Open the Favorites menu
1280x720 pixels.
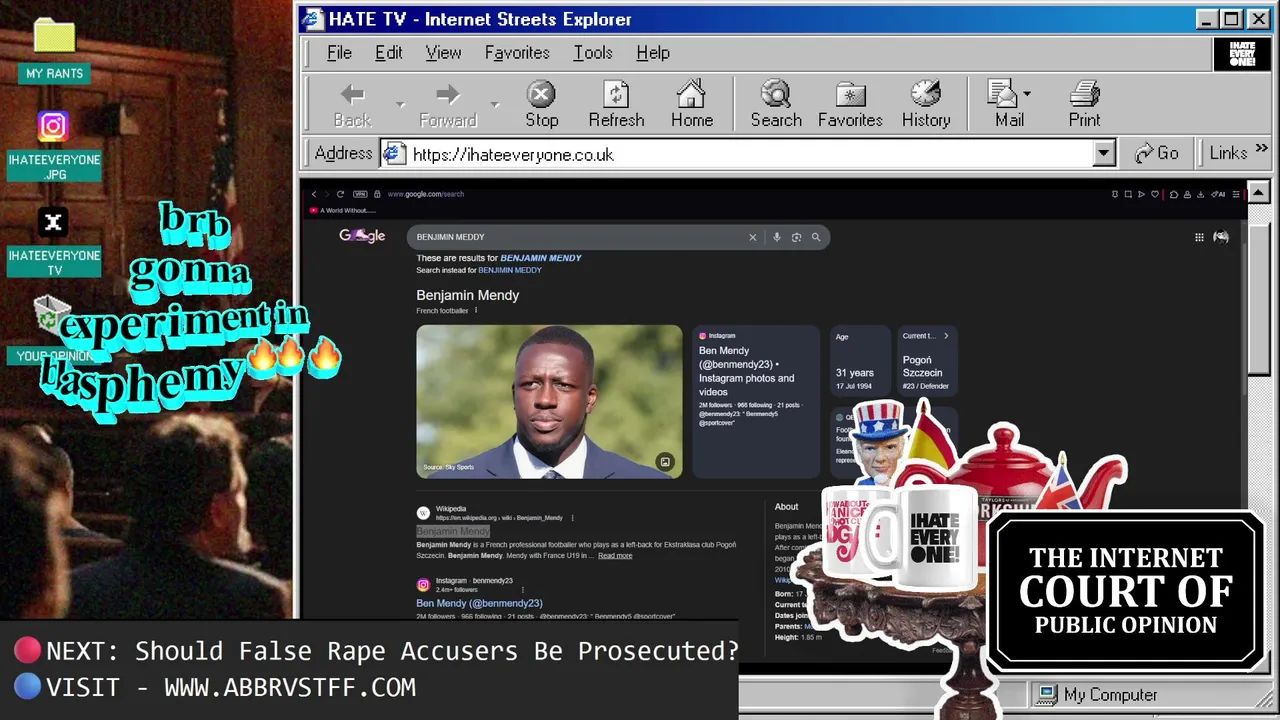tap(517, 53)
